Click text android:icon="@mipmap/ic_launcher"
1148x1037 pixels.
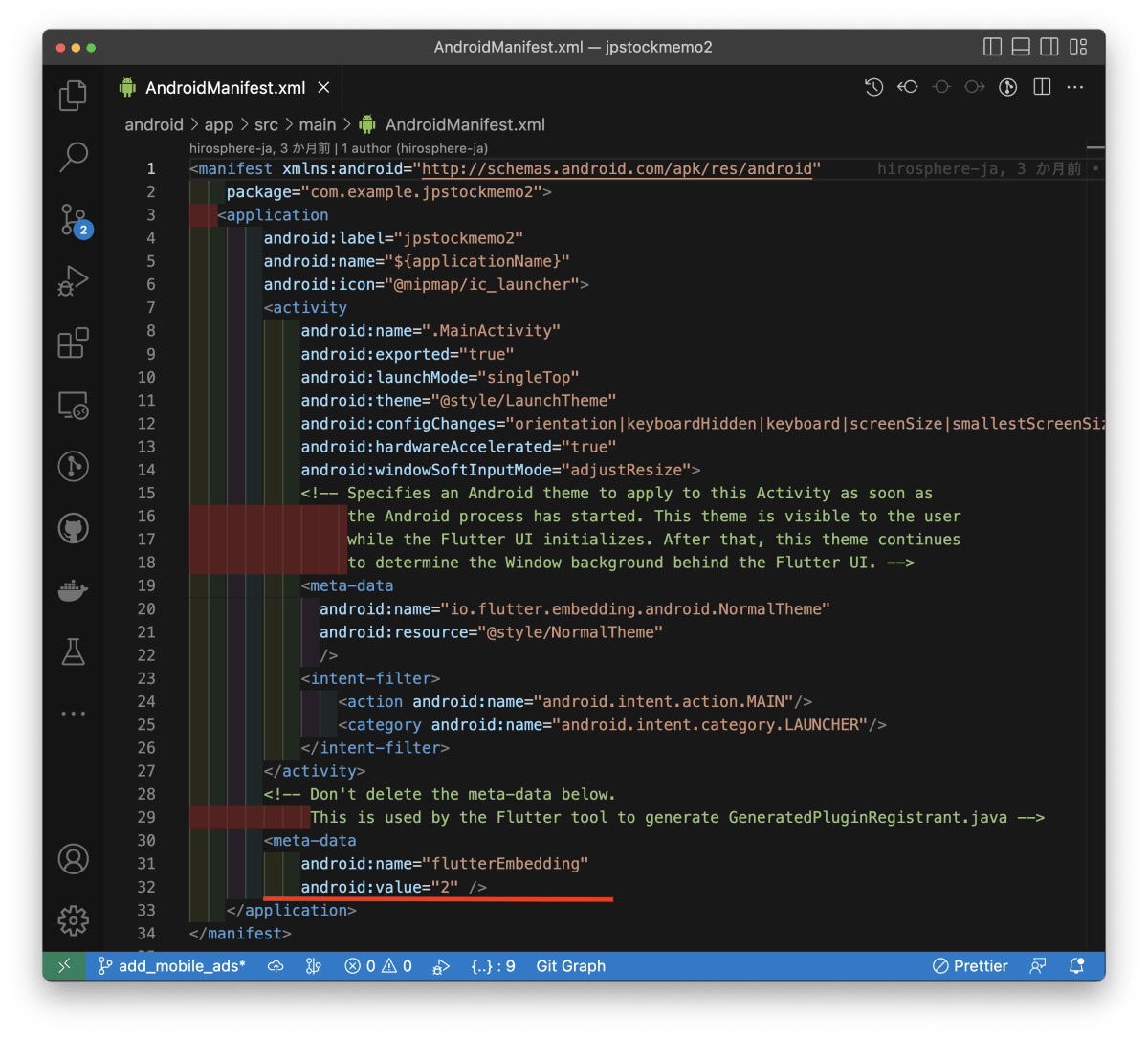[x=422, y=285]
